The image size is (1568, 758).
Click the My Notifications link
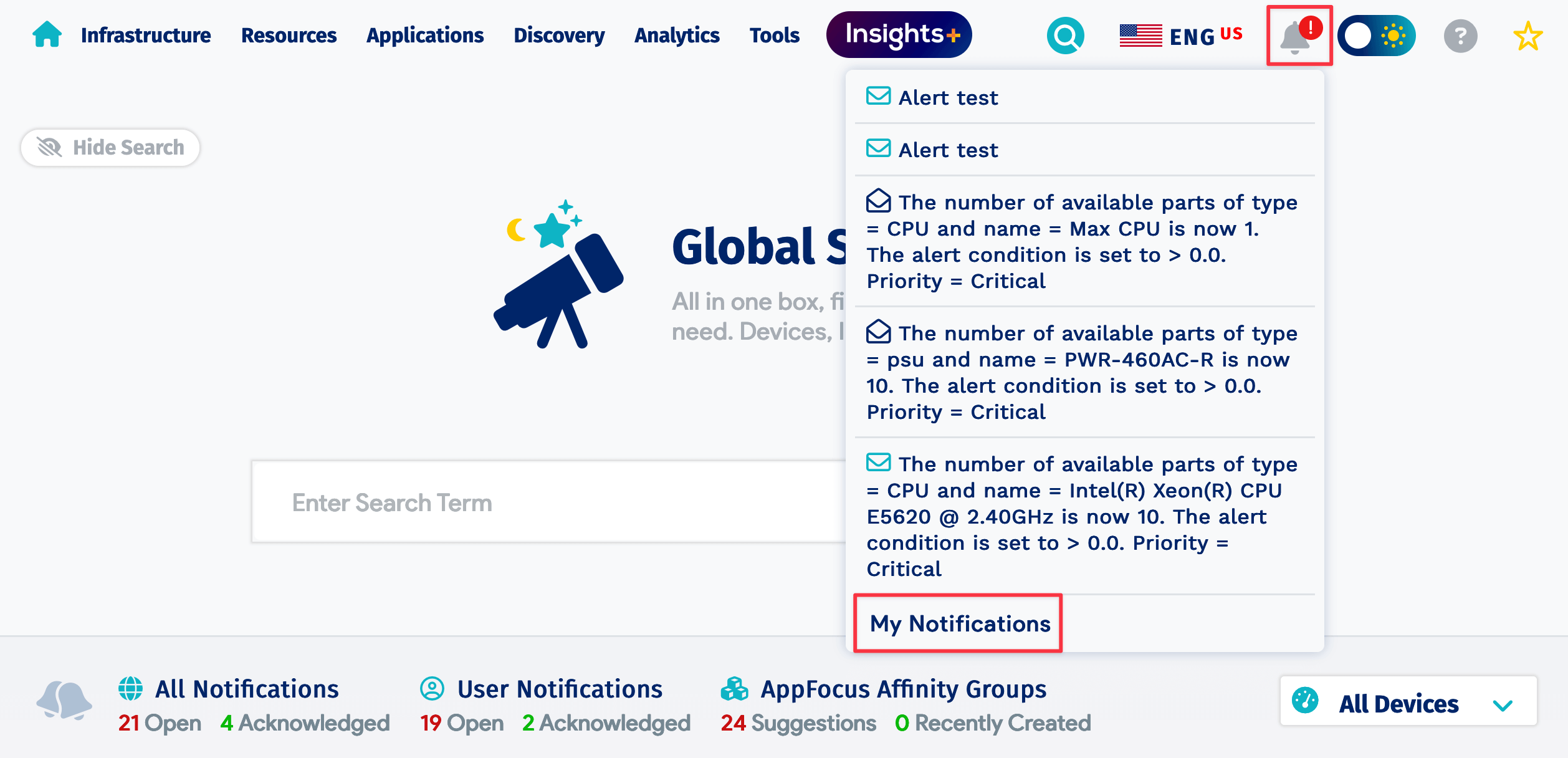coord(960,623)
